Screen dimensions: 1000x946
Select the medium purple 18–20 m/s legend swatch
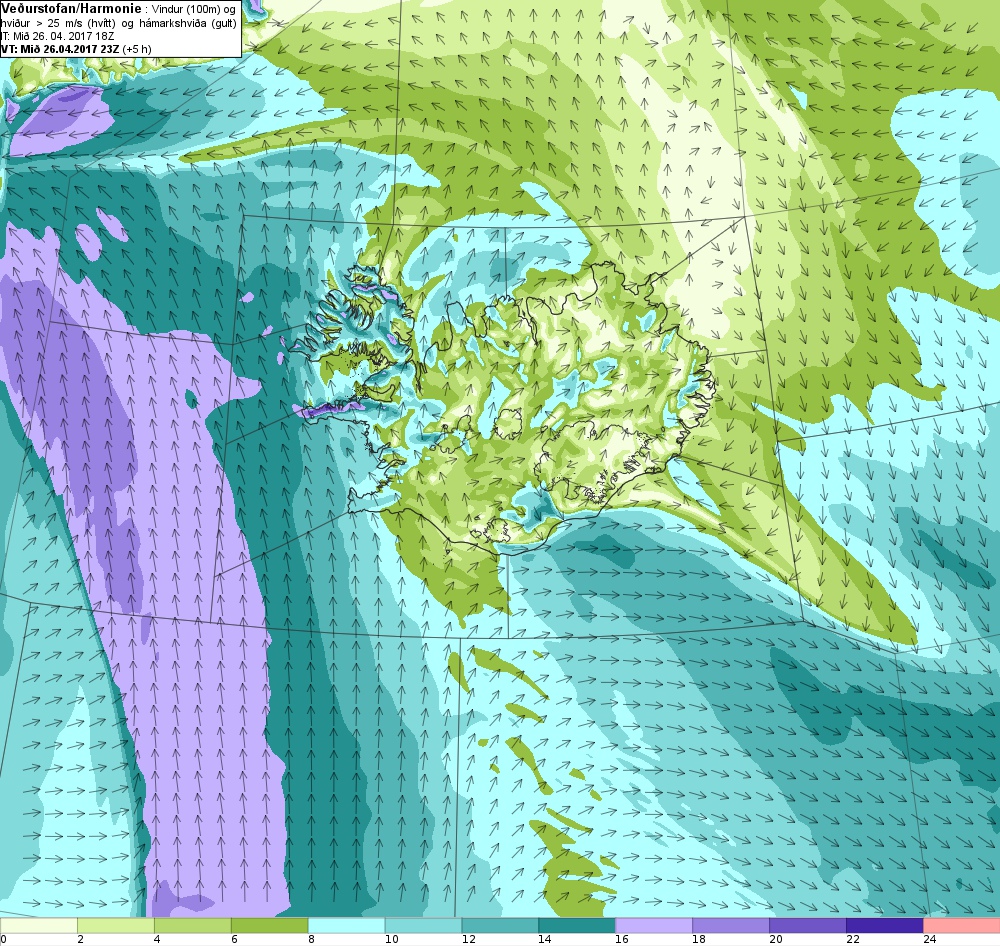pos(731,925)
